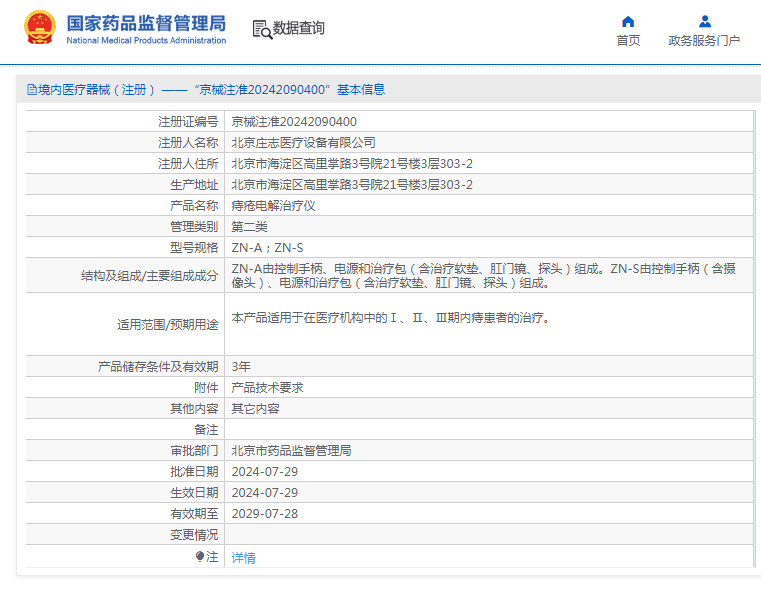
Task: Click the 注册证编号 label
Action: point(188,121)
